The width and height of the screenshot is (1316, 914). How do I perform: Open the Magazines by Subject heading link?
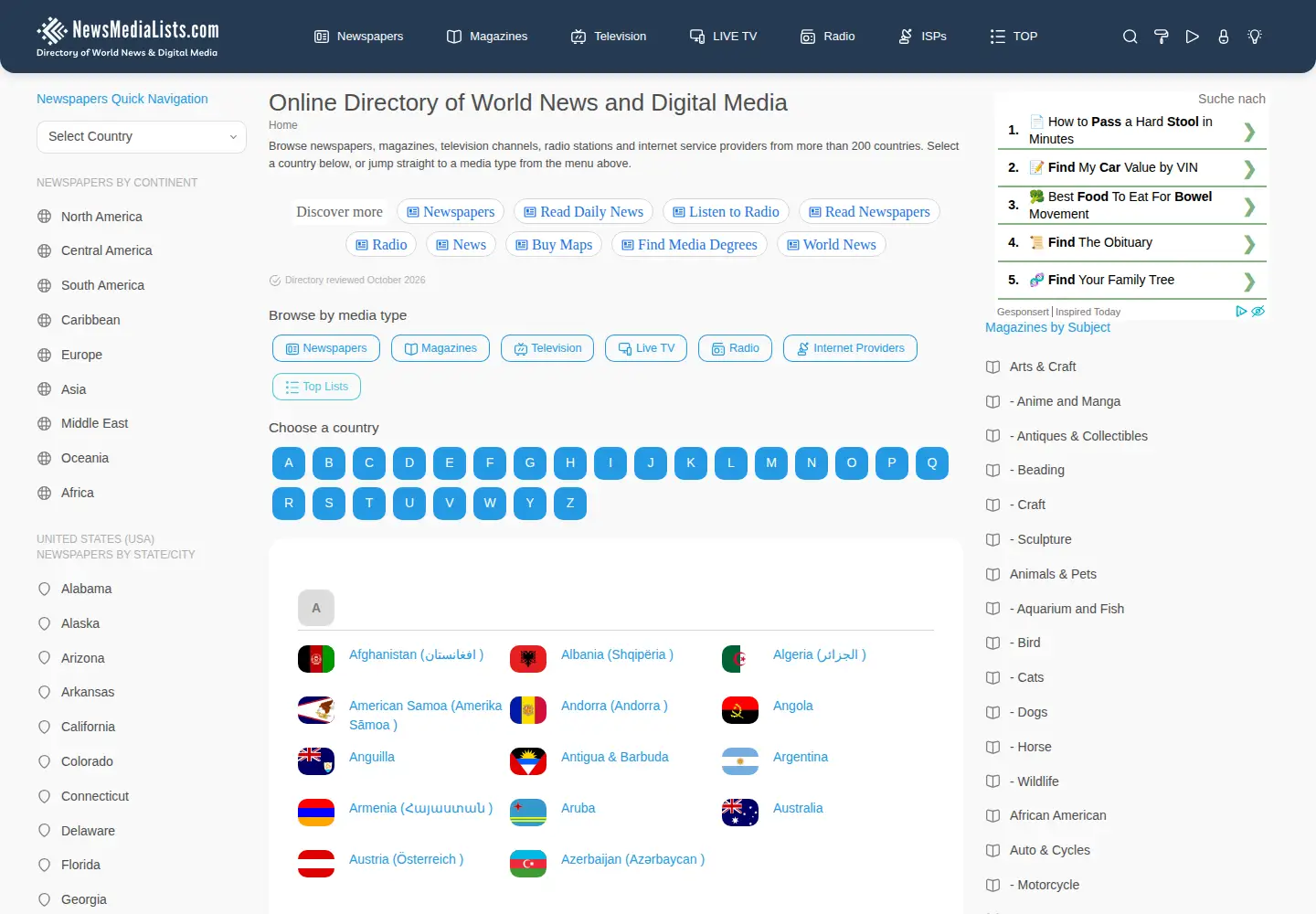coord(1047,328)
